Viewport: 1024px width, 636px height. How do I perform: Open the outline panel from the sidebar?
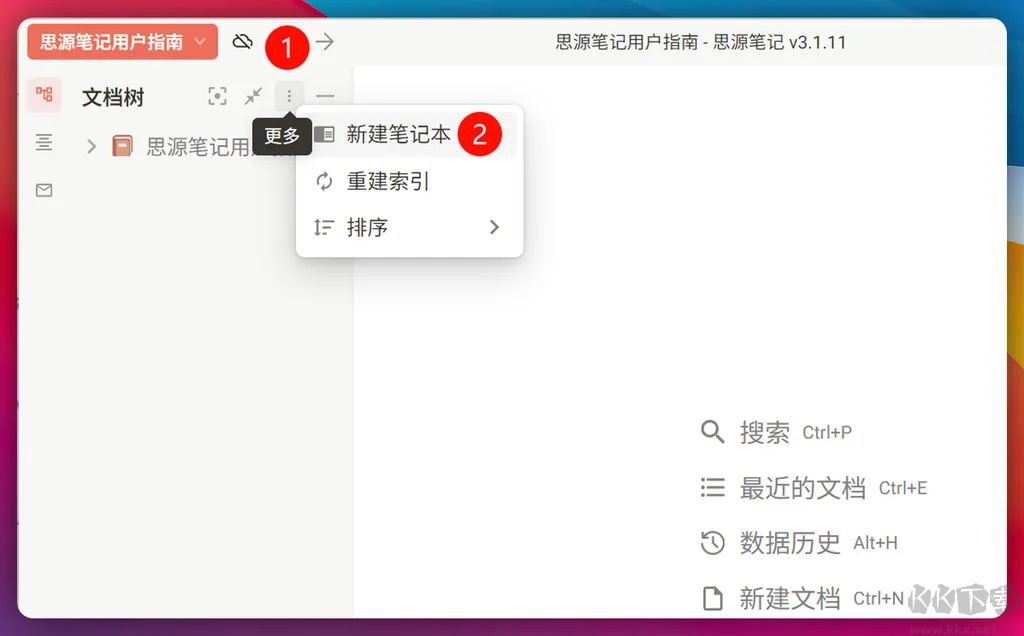coord(43,143)
